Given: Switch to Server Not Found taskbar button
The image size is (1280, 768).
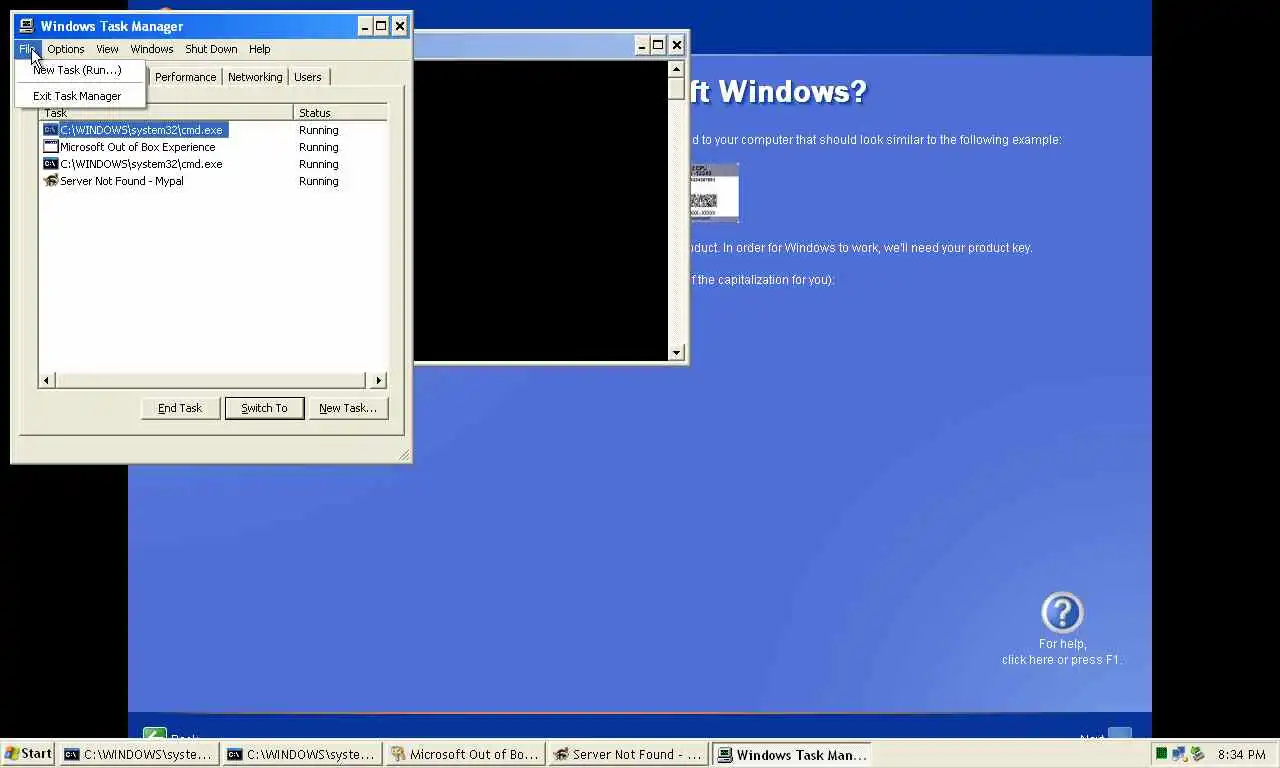Looking at the screenshot, I should pyautogui.click(x=628, y=755).
